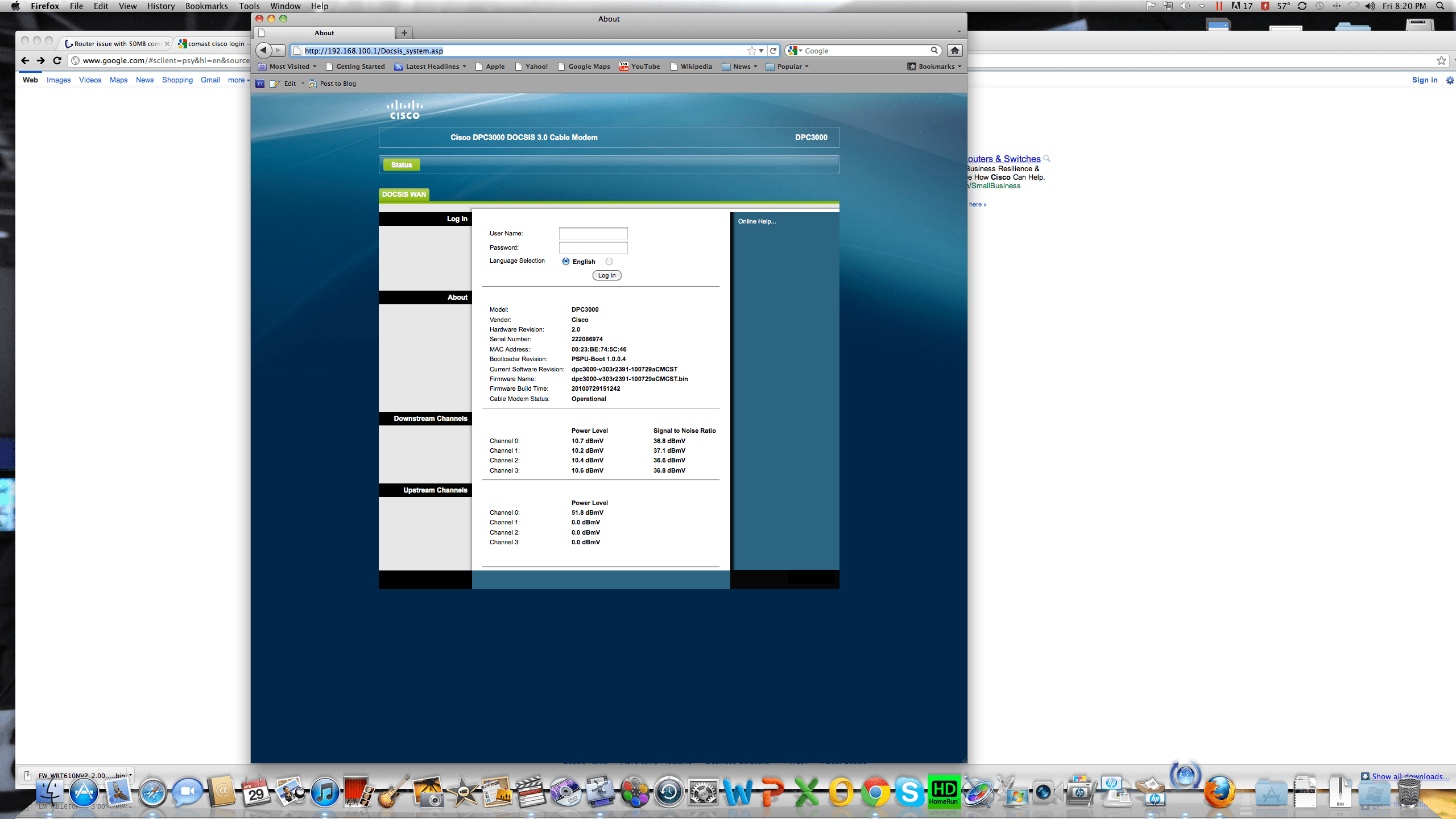Viewport: 1456px width, 819px height.
Task: Click the User Name input field
Action: coord(593,233)
